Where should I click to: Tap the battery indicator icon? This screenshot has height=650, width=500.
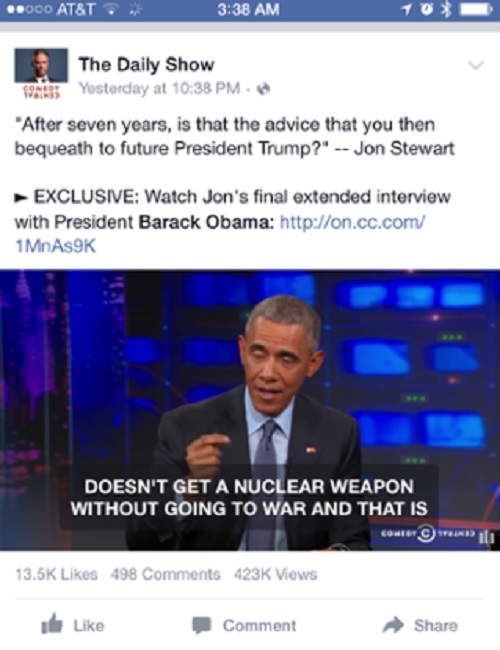point(476,9)
